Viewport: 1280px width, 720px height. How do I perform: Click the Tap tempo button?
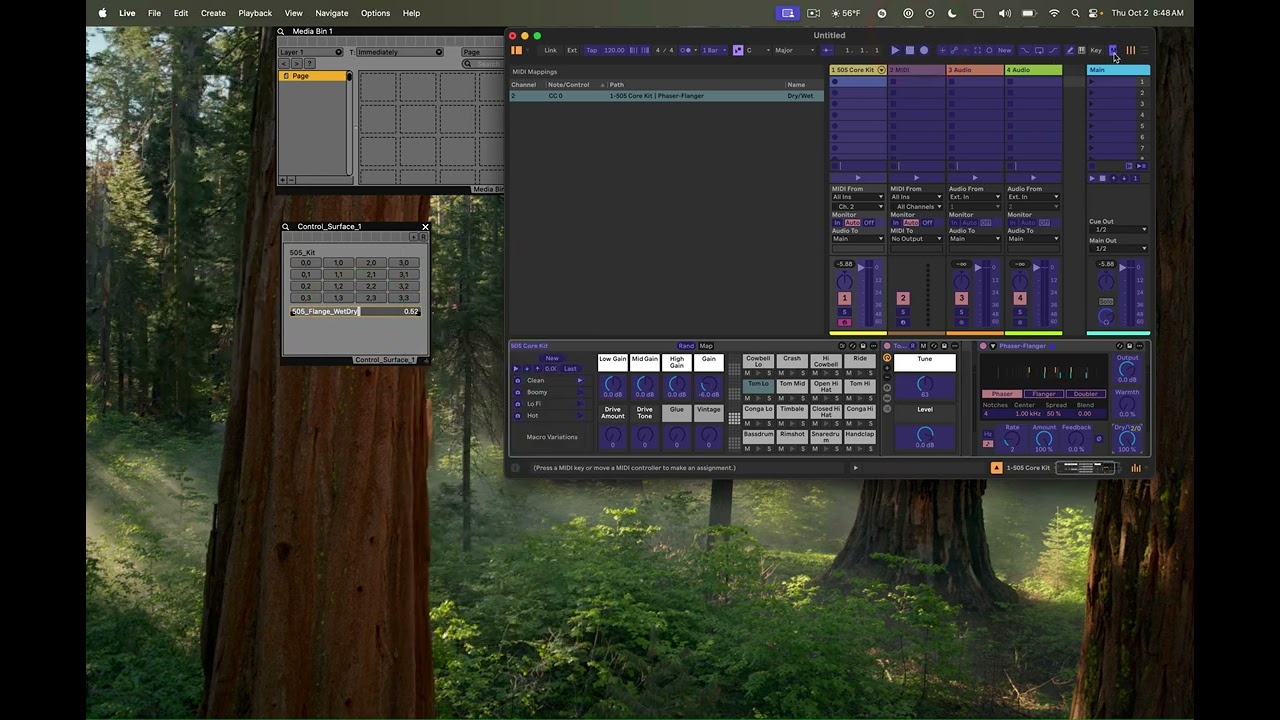(x=591, y=50)
